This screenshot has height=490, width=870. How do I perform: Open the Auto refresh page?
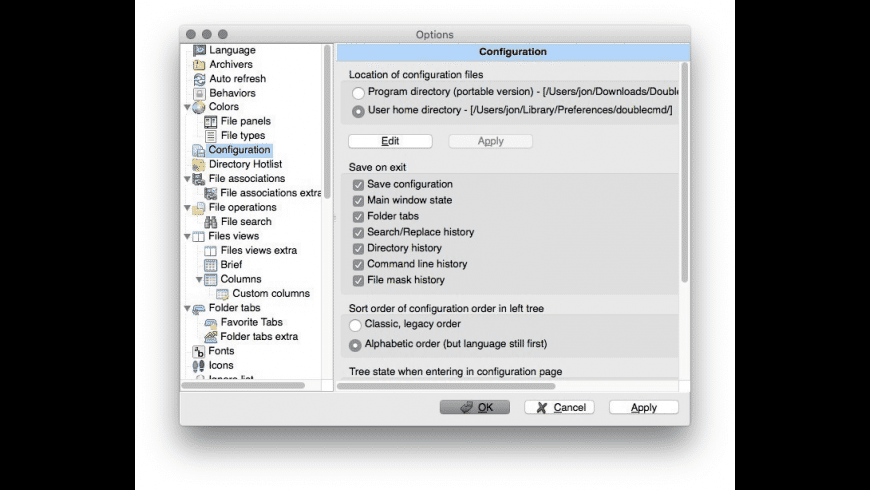pos(237,79)
